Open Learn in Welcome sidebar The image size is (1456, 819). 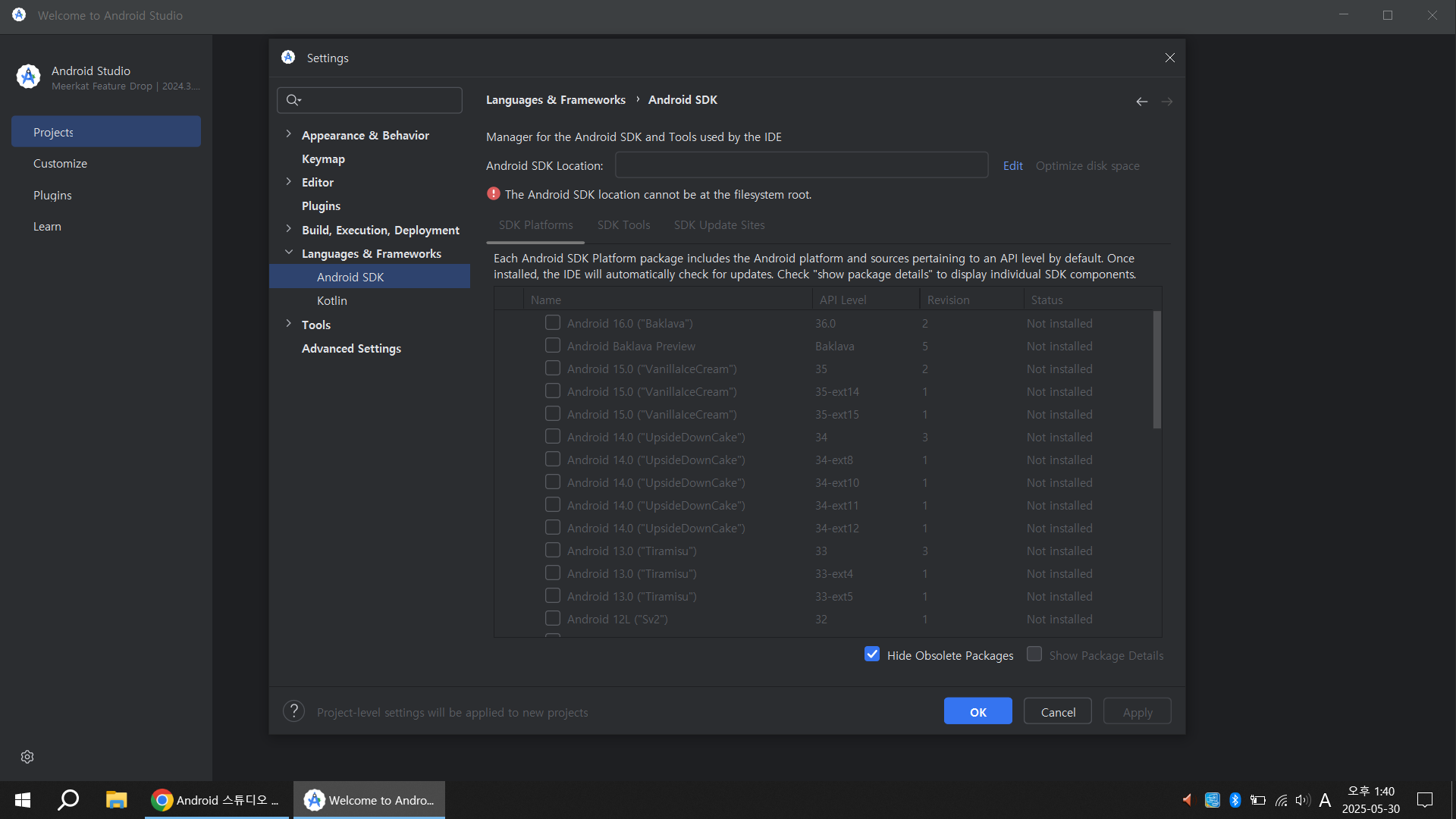(x=106, y=227)
